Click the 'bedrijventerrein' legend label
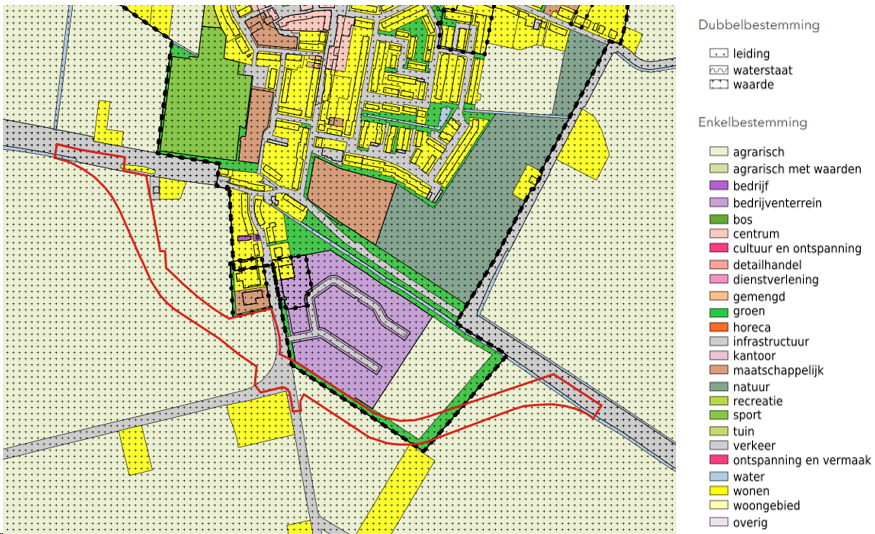The width and height of the screenshot is (875, 534). coord(777,203)
